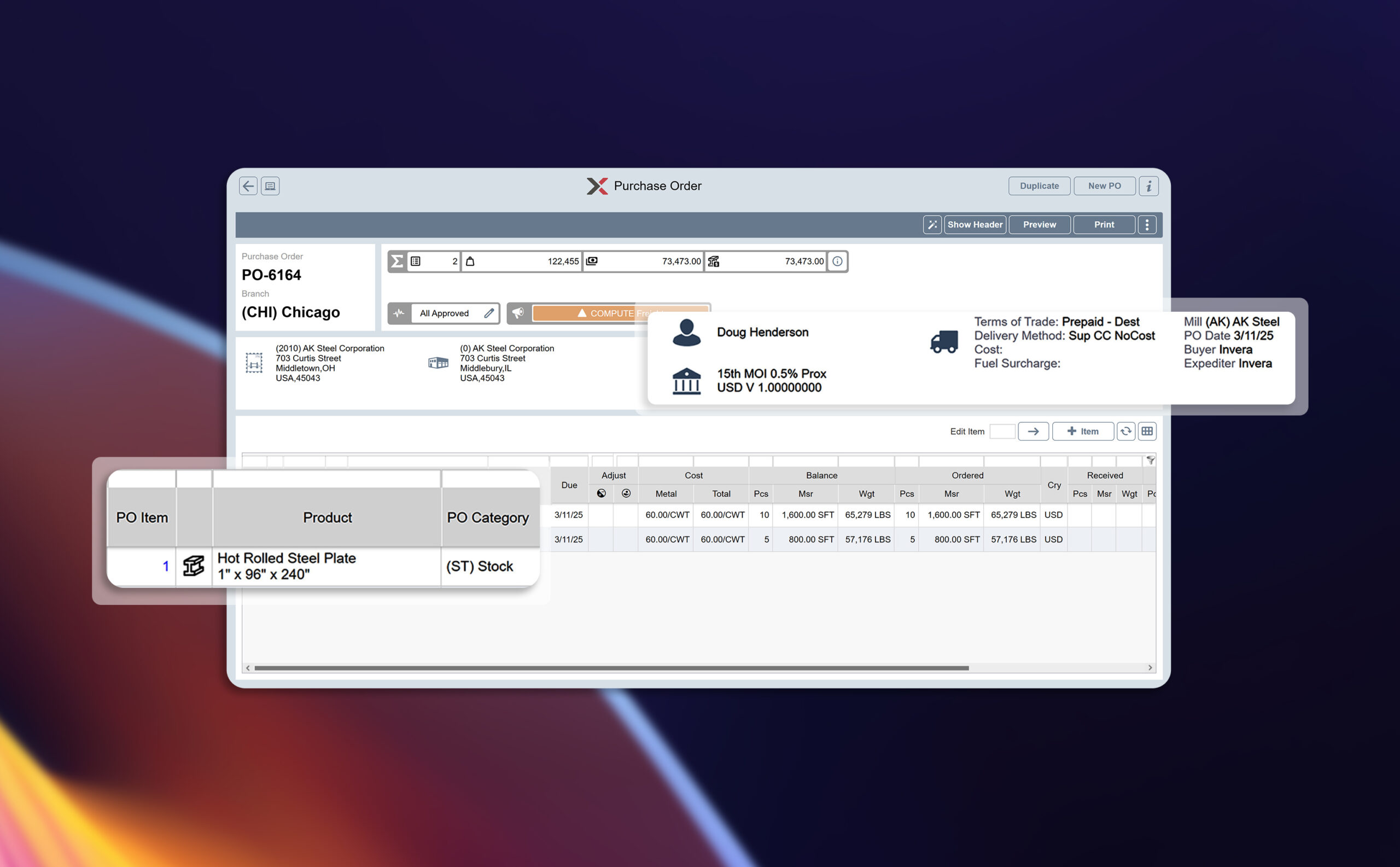Refresh the items grid
The width and height of the screenshot is (1400, 867).
pos(1125,431)
